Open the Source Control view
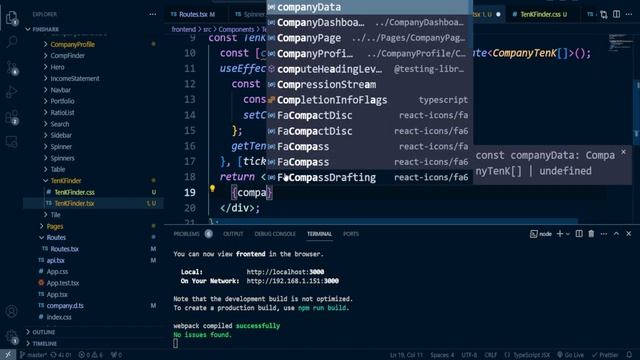Image resolution: width=640 pixels, height=360 pixels. point(11,67)
